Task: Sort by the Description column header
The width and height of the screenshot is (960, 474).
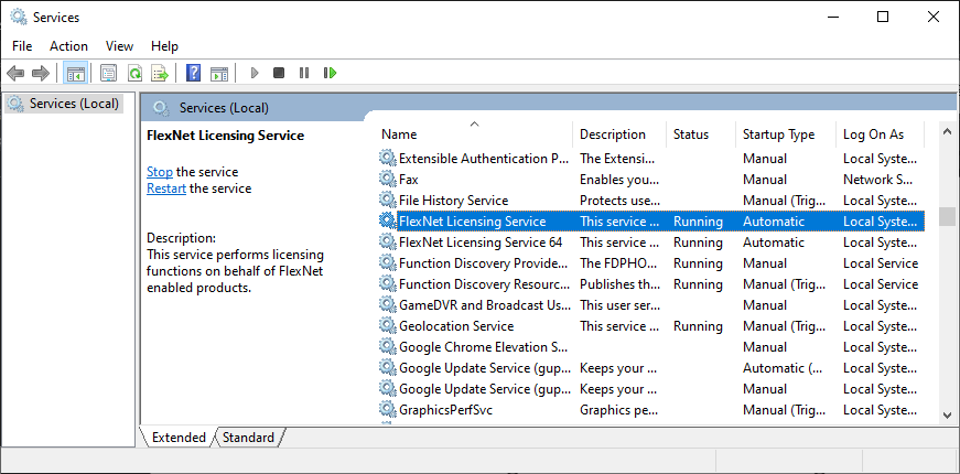Action: [x=620, y=134]
